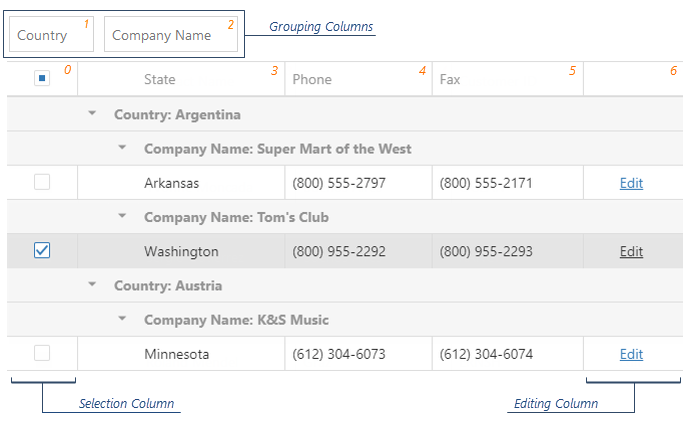691x424 pixels.
Task: Click the Edit link in Washington row
Action: point(631,251)
